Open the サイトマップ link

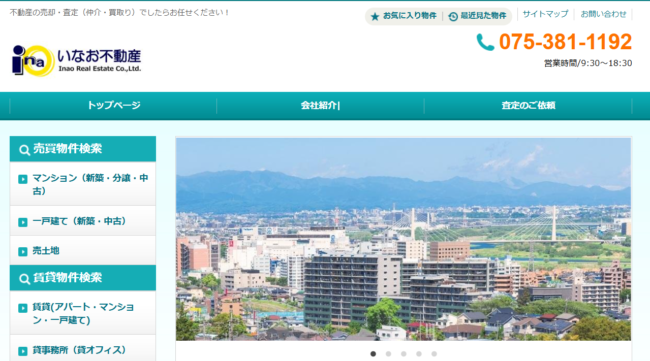pyautogui.click(x=545, y=14)
